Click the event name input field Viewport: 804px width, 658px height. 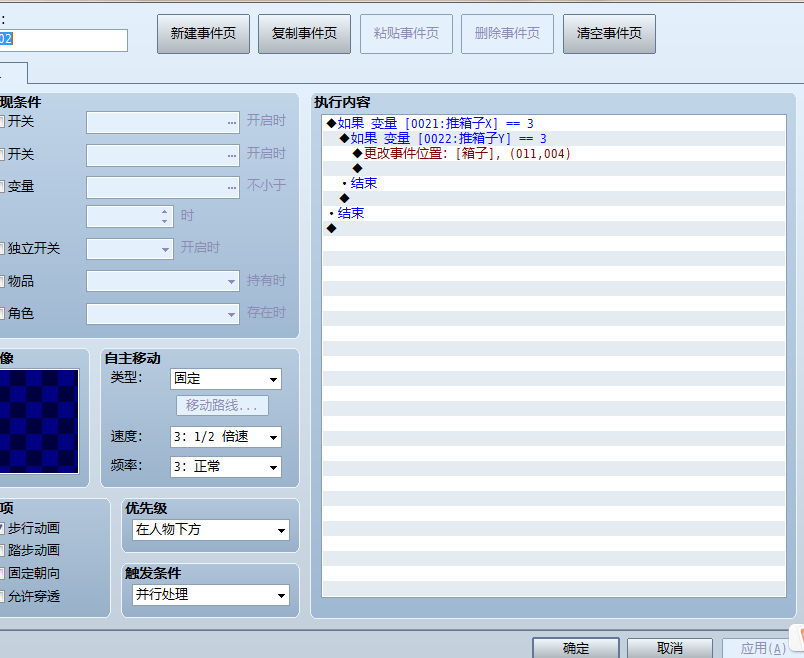coord(64,40)
